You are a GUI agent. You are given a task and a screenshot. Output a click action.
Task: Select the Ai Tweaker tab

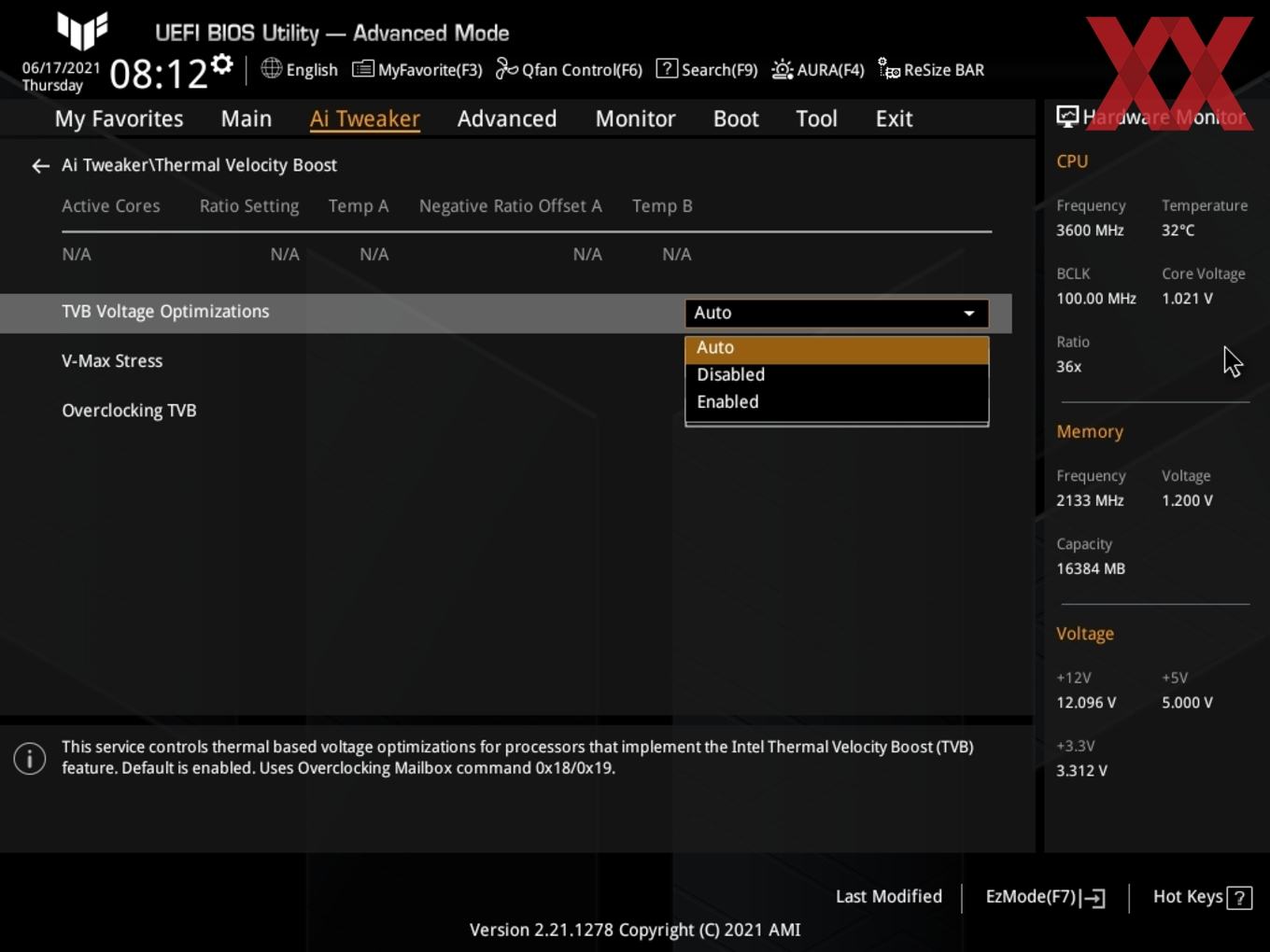click(x=365, y=119)
